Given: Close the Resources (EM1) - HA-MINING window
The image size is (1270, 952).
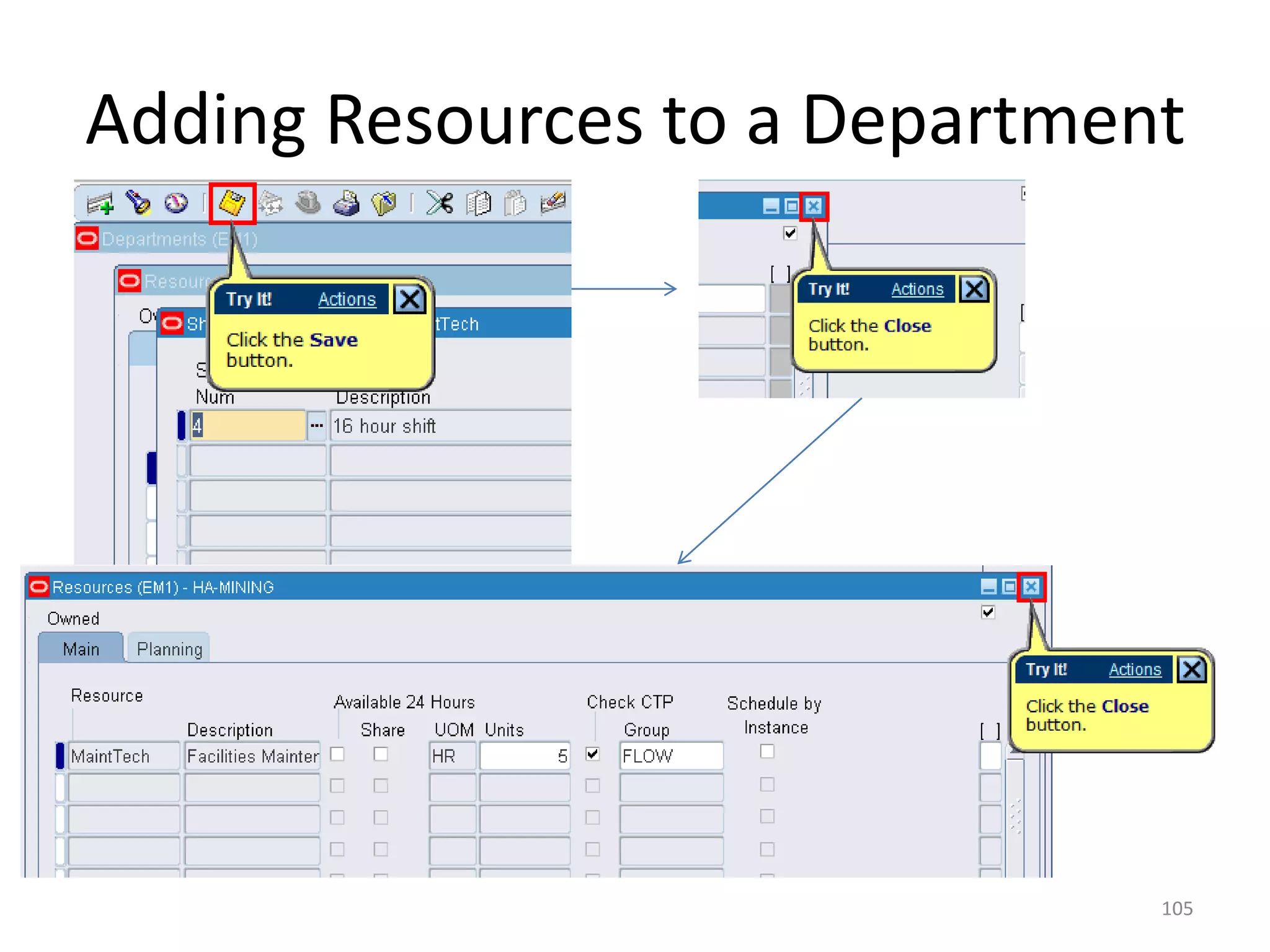Looking at the screenshot, I should tap(1031, 586).
